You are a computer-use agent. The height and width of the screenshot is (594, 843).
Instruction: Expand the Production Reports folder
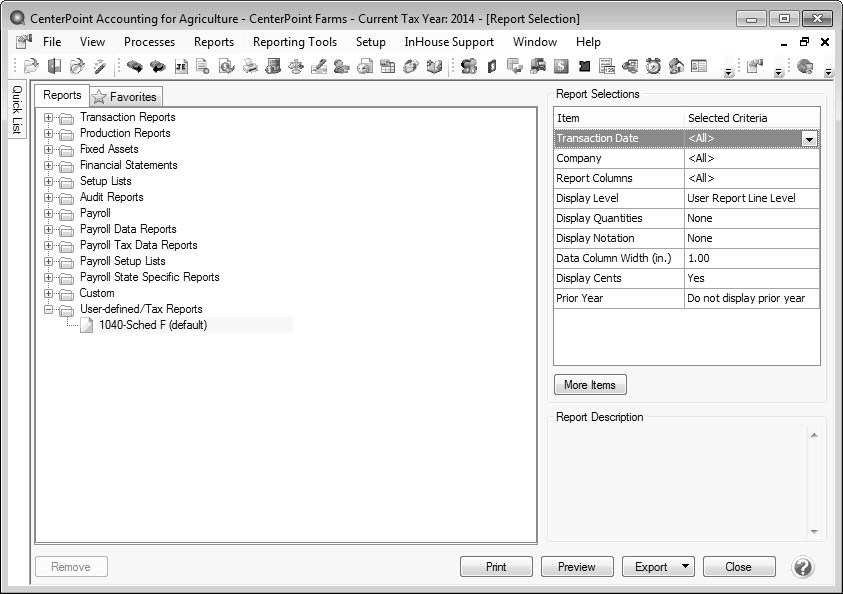(x=48, y=133)
